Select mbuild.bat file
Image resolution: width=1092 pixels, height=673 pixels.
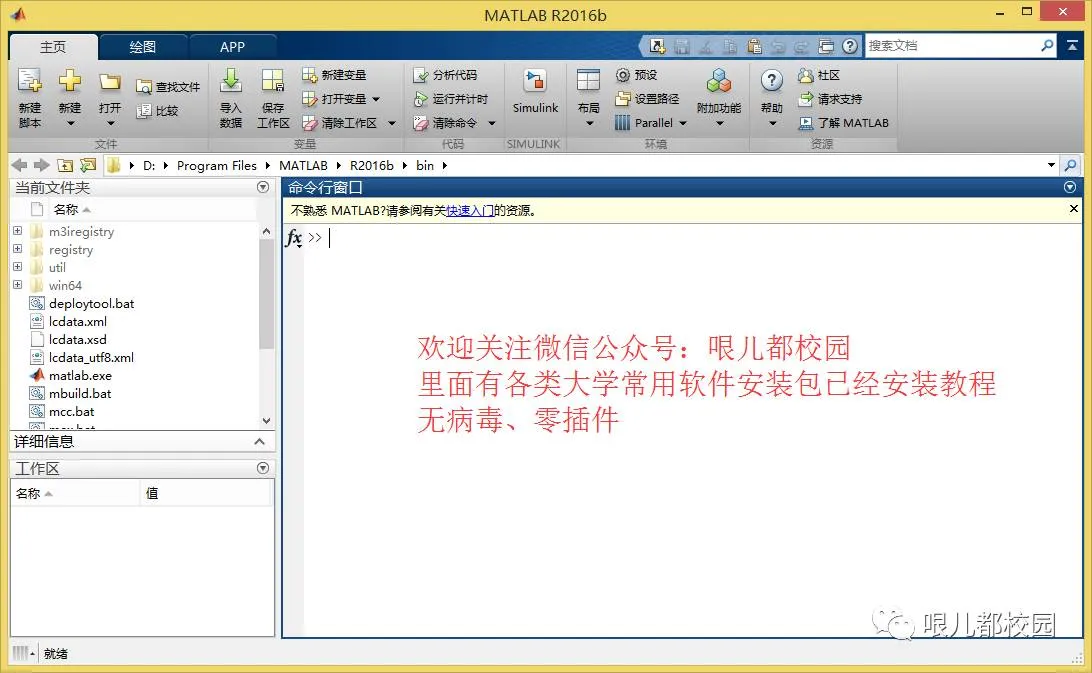[79, 394]
